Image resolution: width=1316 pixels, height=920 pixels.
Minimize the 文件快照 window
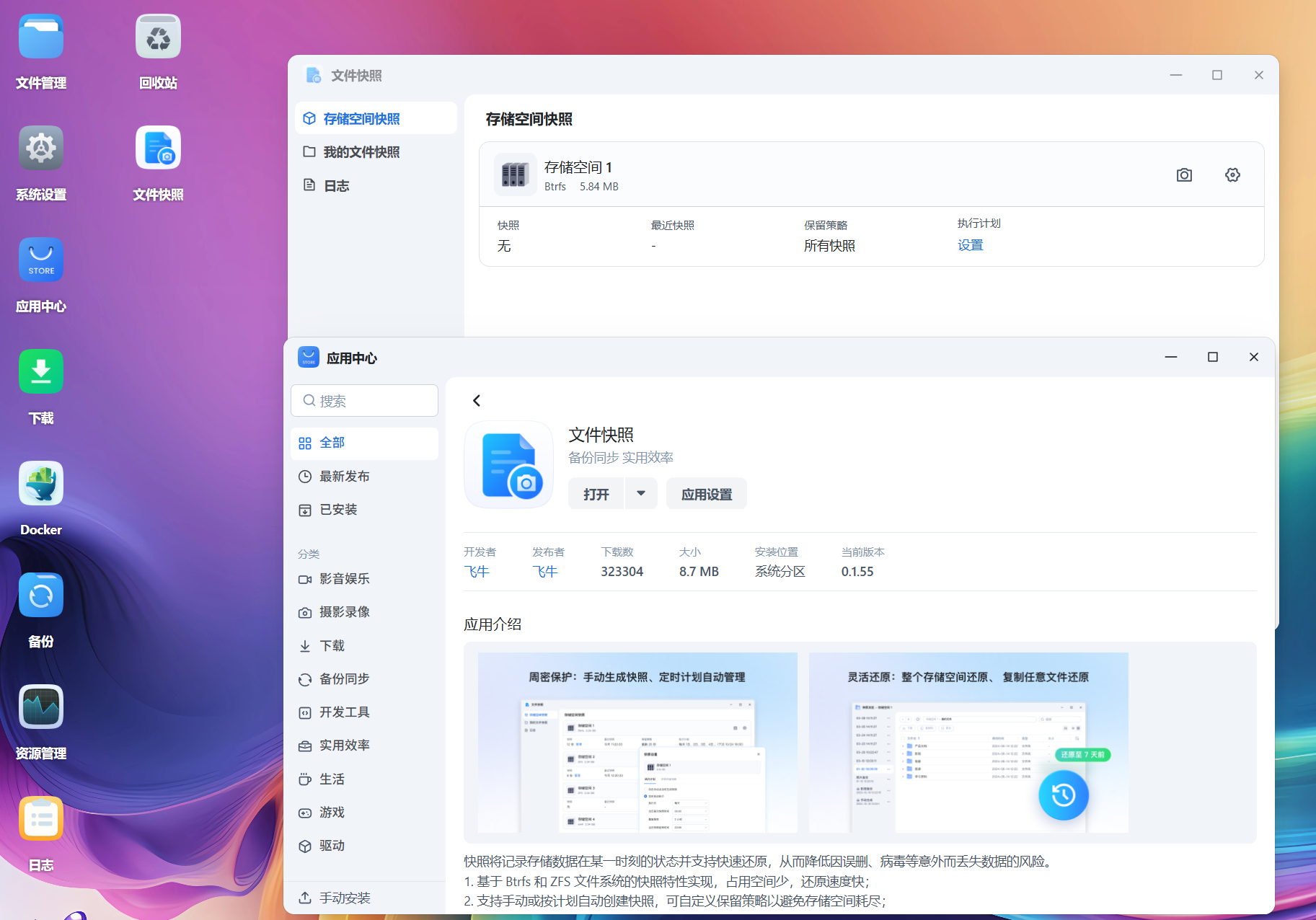pos(1176,75)
